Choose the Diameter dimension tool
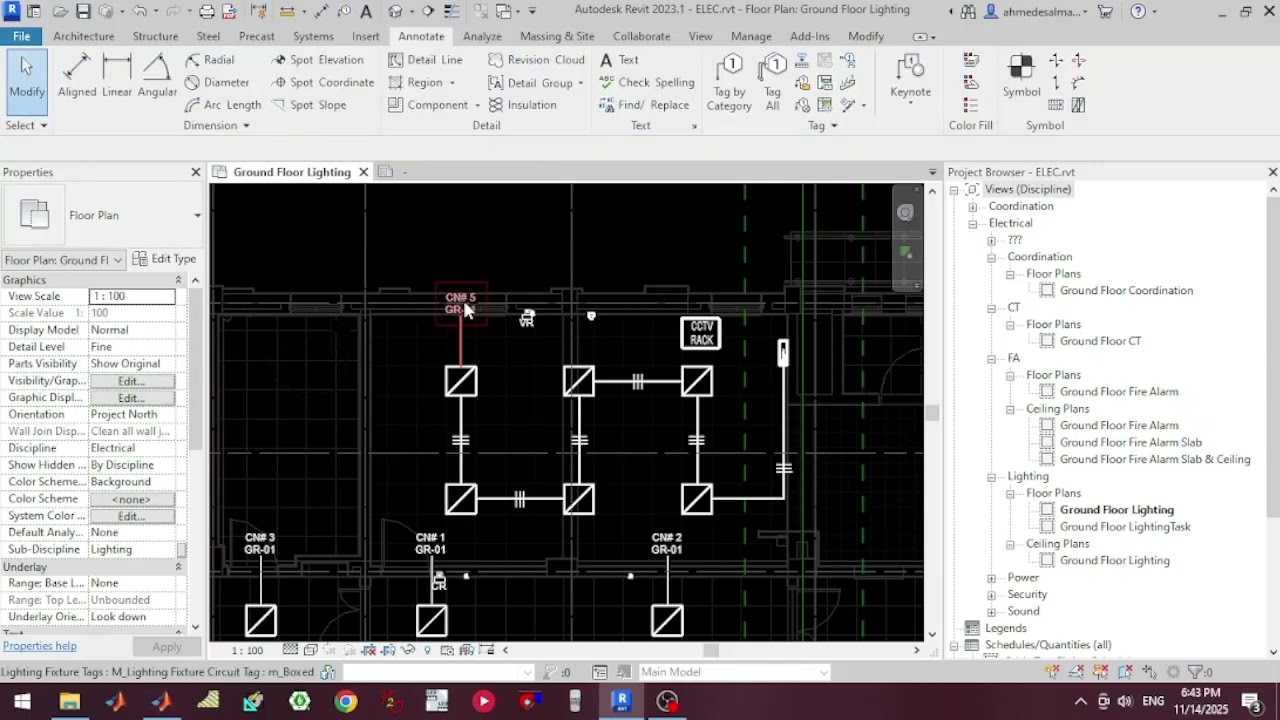1280x720 pixels. pos(217,82)
